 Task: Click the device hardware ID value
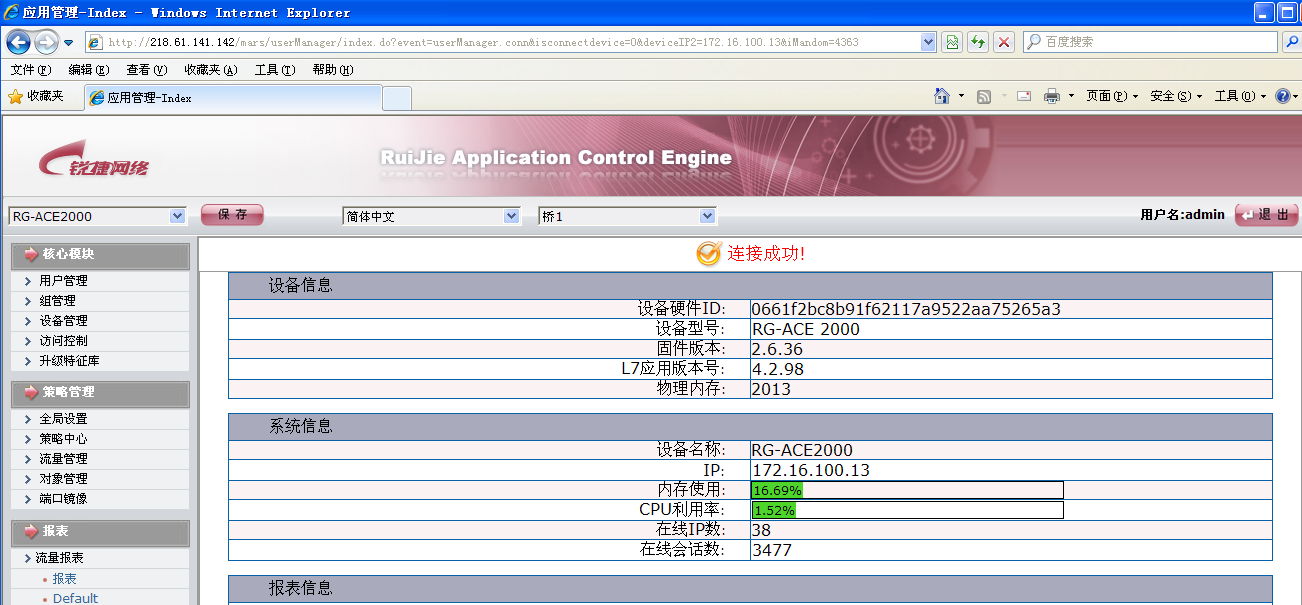pos(906,309)
